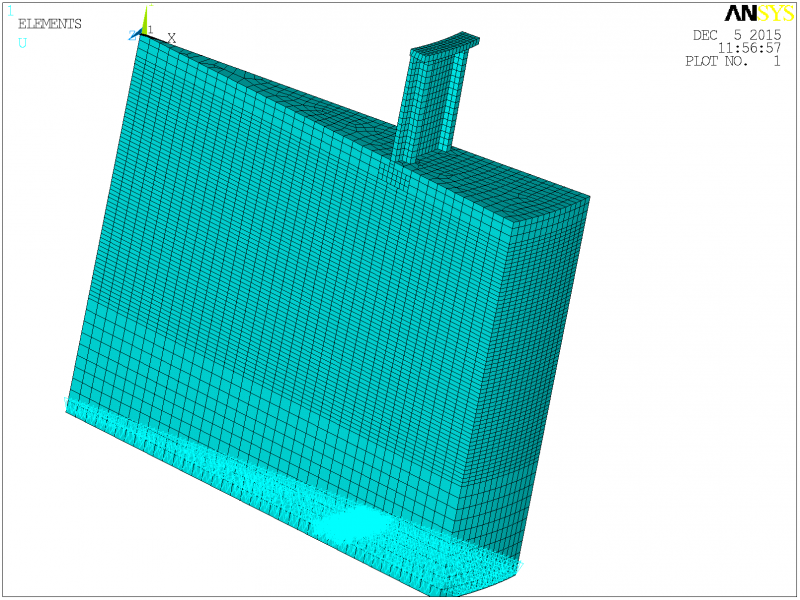This screenshot has height=600, width=800.
Task: Click the date text DEC 5 2015
Action: 737,35
